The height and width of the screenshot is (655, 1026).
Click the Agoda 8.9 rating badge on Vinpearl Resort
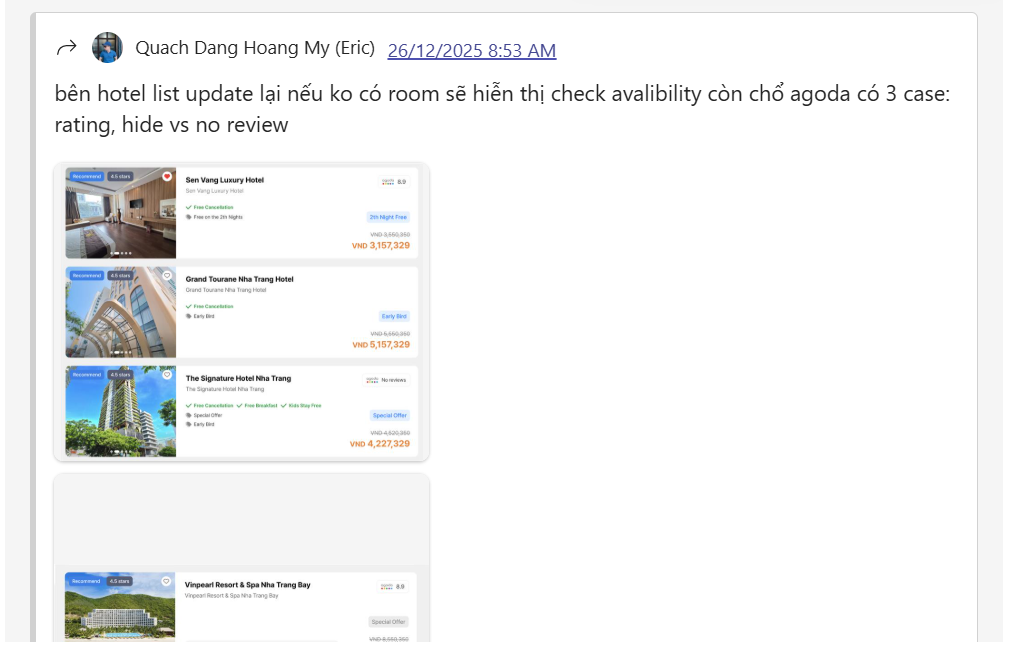(x=393, y=586)
